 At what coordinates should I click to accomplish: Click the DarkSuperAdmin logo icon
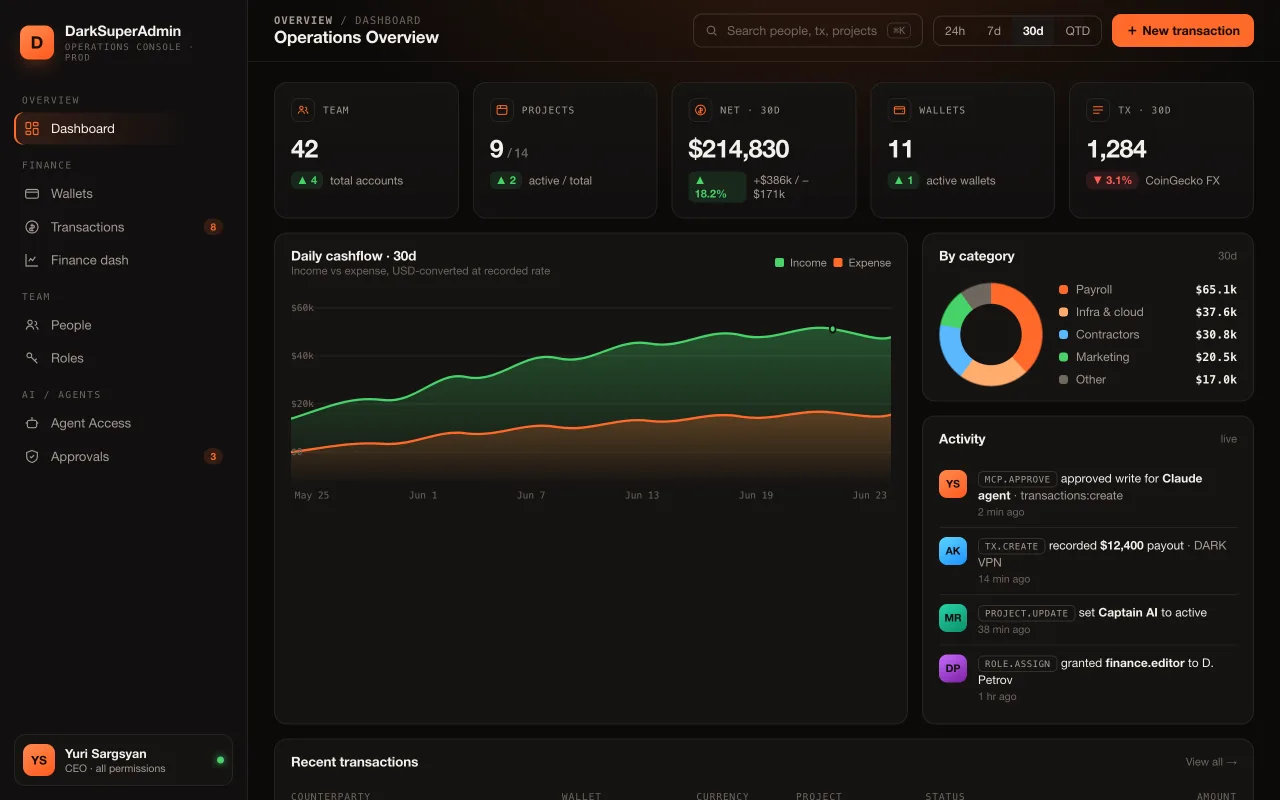[37, 43]
